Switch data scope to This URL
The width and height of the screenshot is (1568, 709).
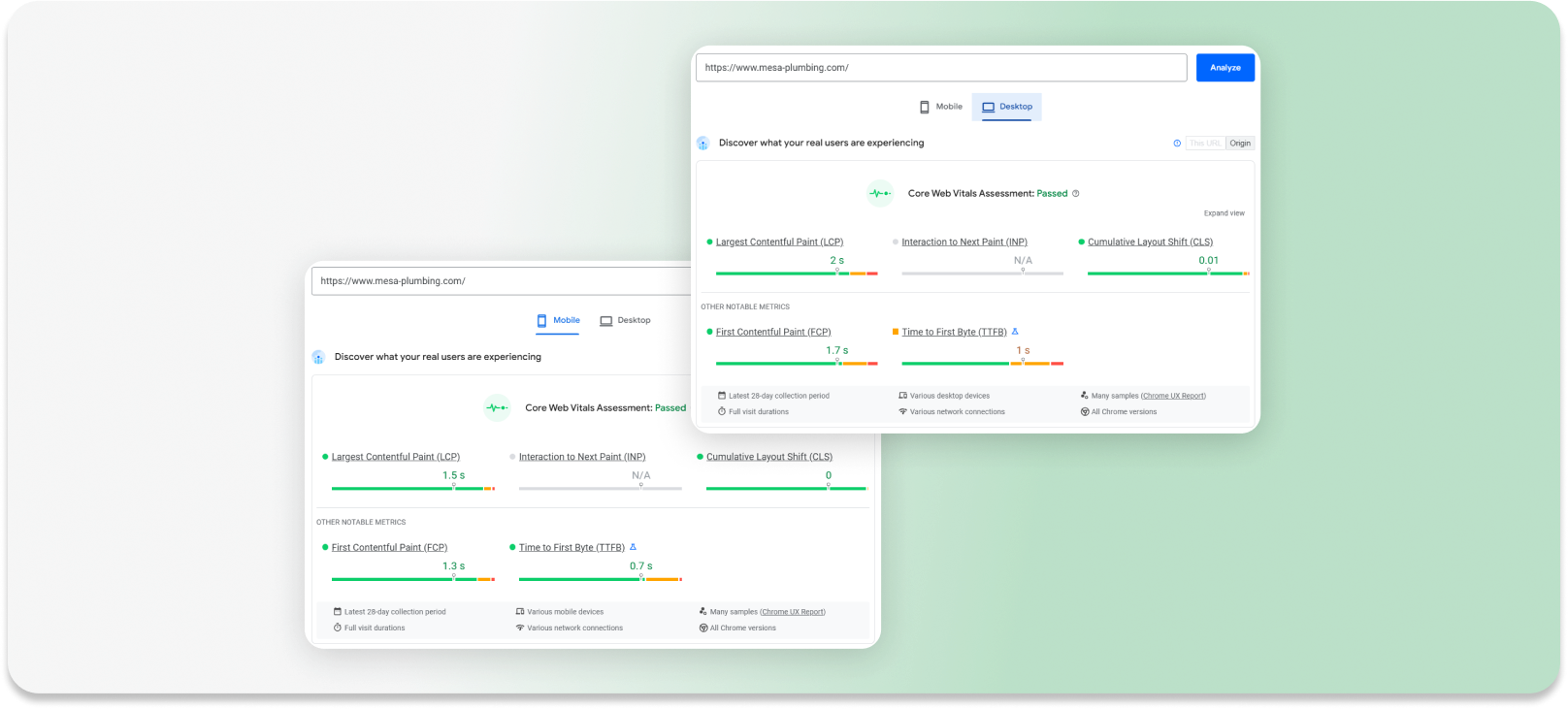pyautogui.click(x=1205, y=144)
